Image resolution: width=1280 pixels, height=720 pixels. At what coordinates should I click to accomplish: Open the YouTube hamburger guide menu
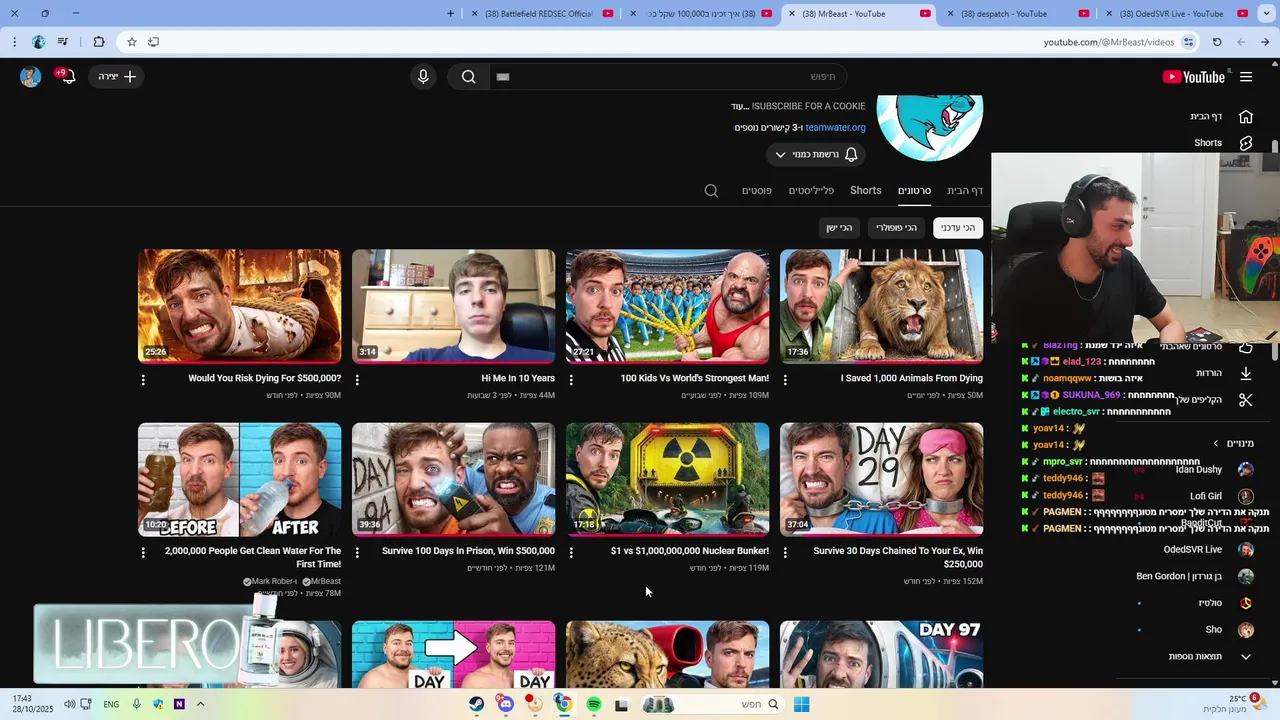click(1246, 77)
